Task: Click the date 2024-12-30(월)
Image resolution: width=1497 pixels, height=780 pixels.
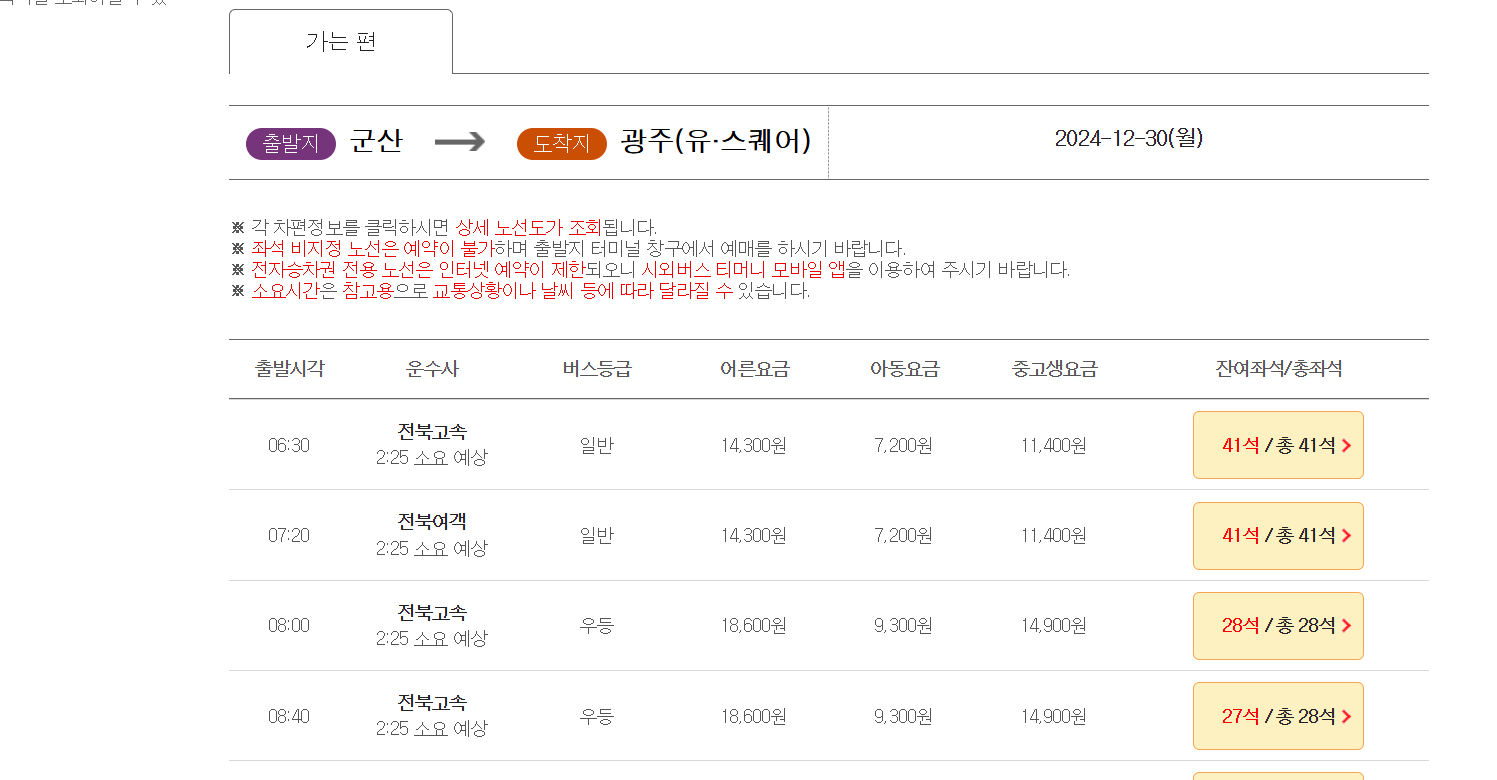Action: (x=1129, y=138)
